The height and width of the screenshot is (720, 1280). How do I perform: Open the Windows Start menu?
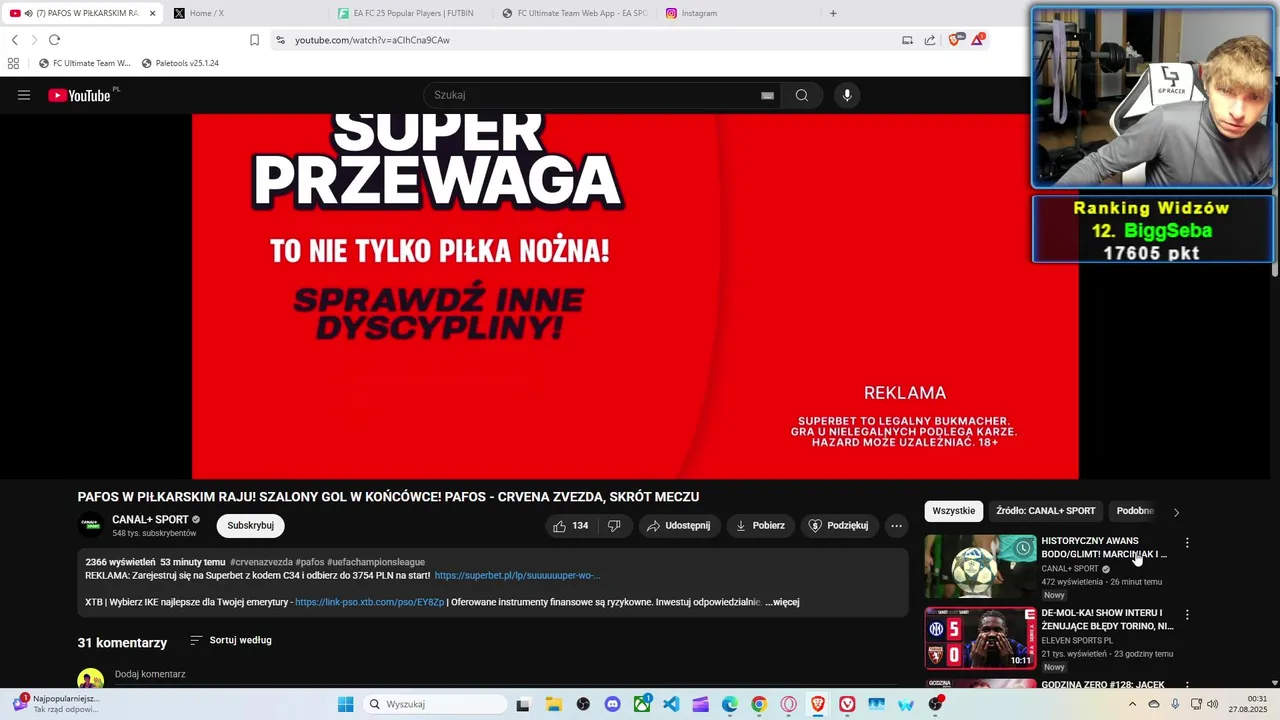pos(346,704)
